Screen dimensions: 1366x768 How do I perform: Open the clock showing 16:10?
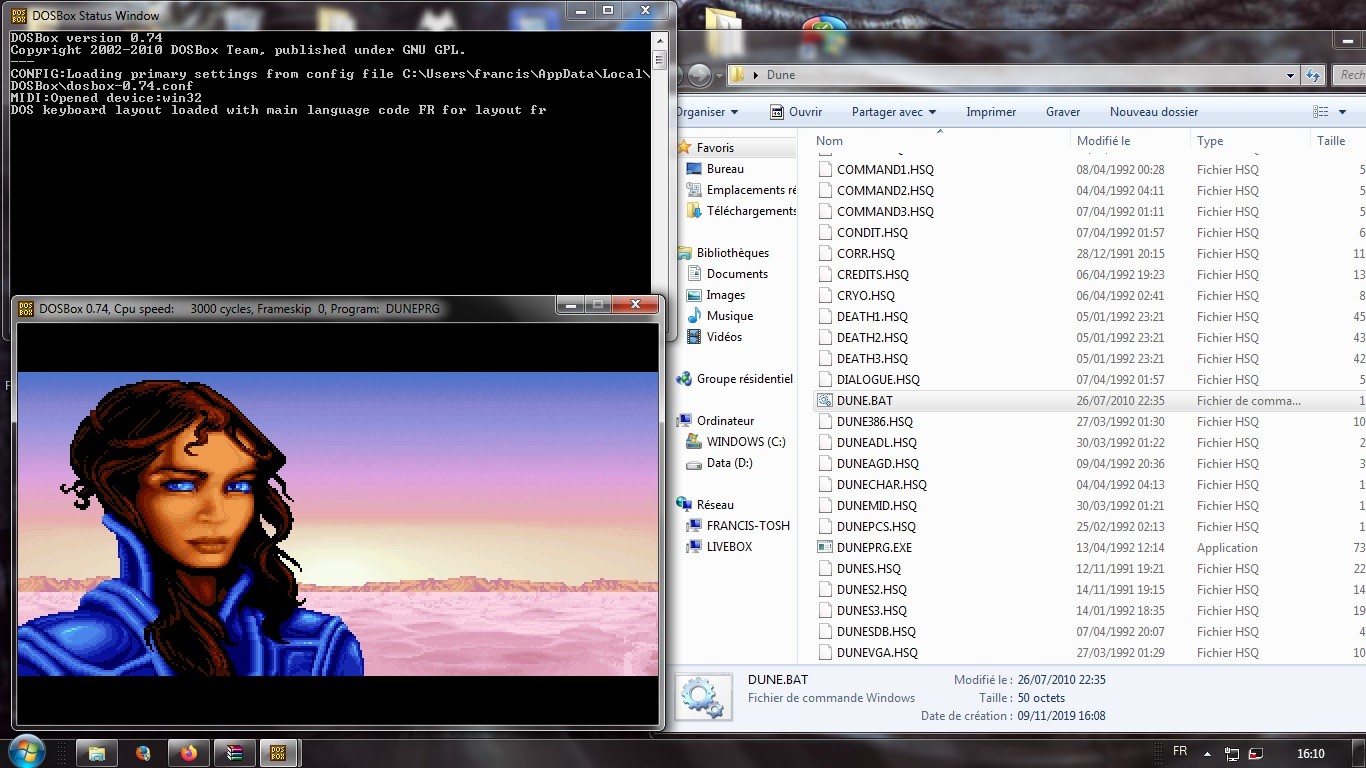[x=1309, y=753]
